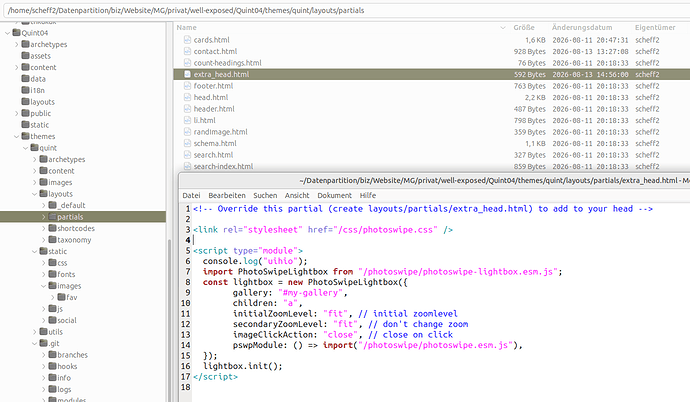The width and height of the screenshot is (690, 402).
Task: Select the images folder under quint static
Action: coord(69,286)
